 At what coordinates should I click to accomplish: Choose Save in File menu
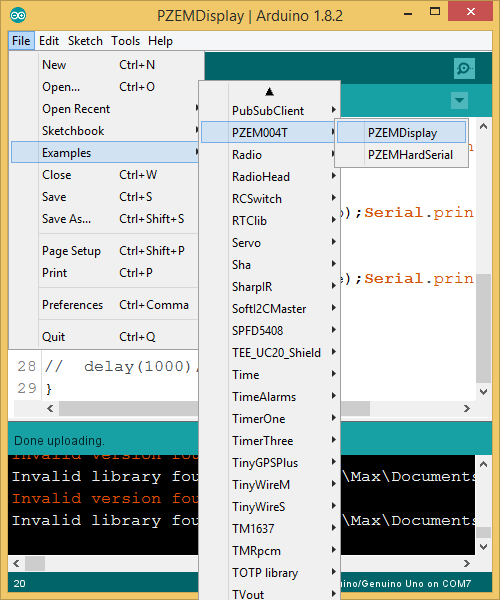point(104,197)
